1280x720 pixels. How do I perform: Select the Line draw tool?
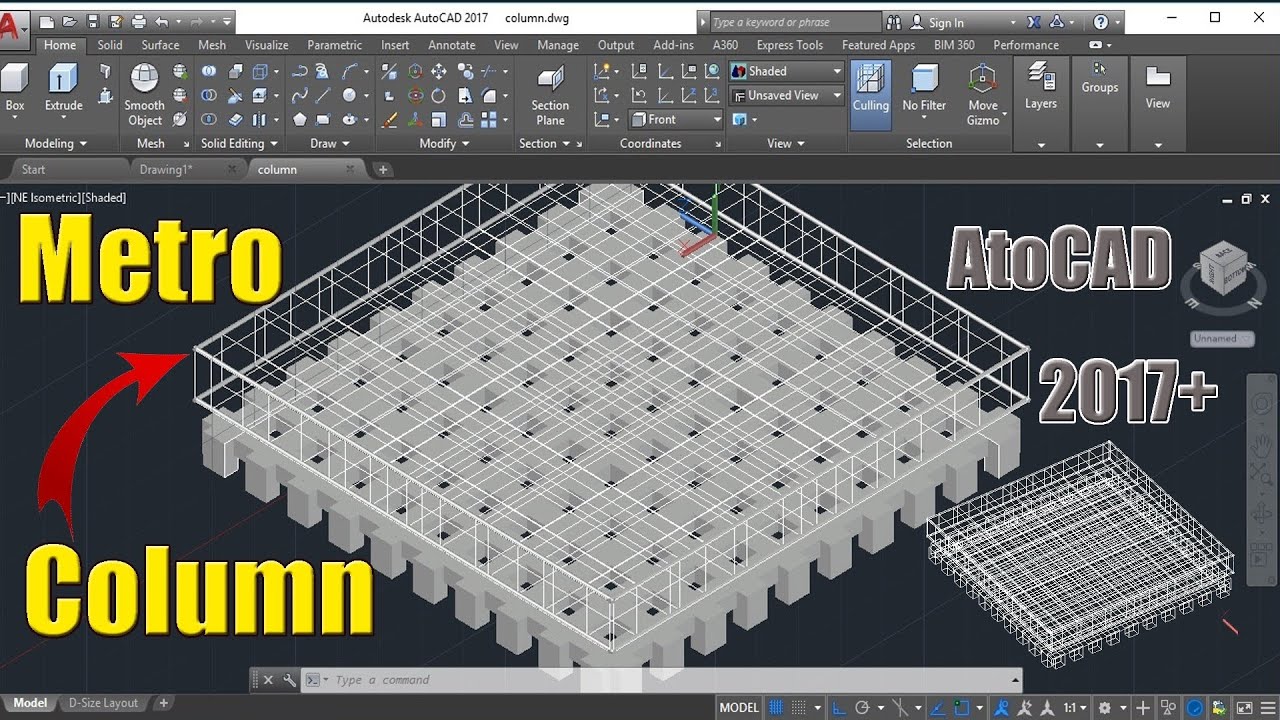click(323, 96)
